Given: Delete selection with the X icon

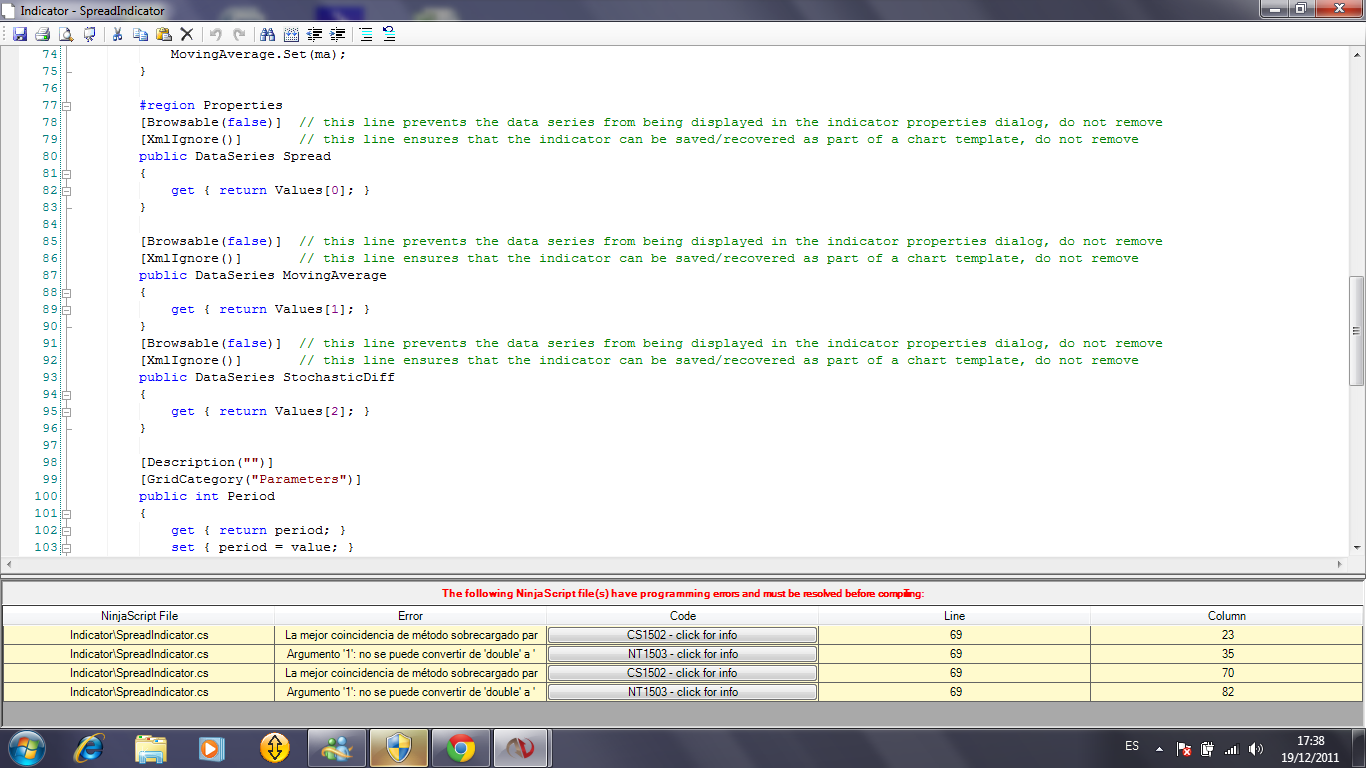Looking at the screenshot, I should pyautogui.click(x=186, y=34).
